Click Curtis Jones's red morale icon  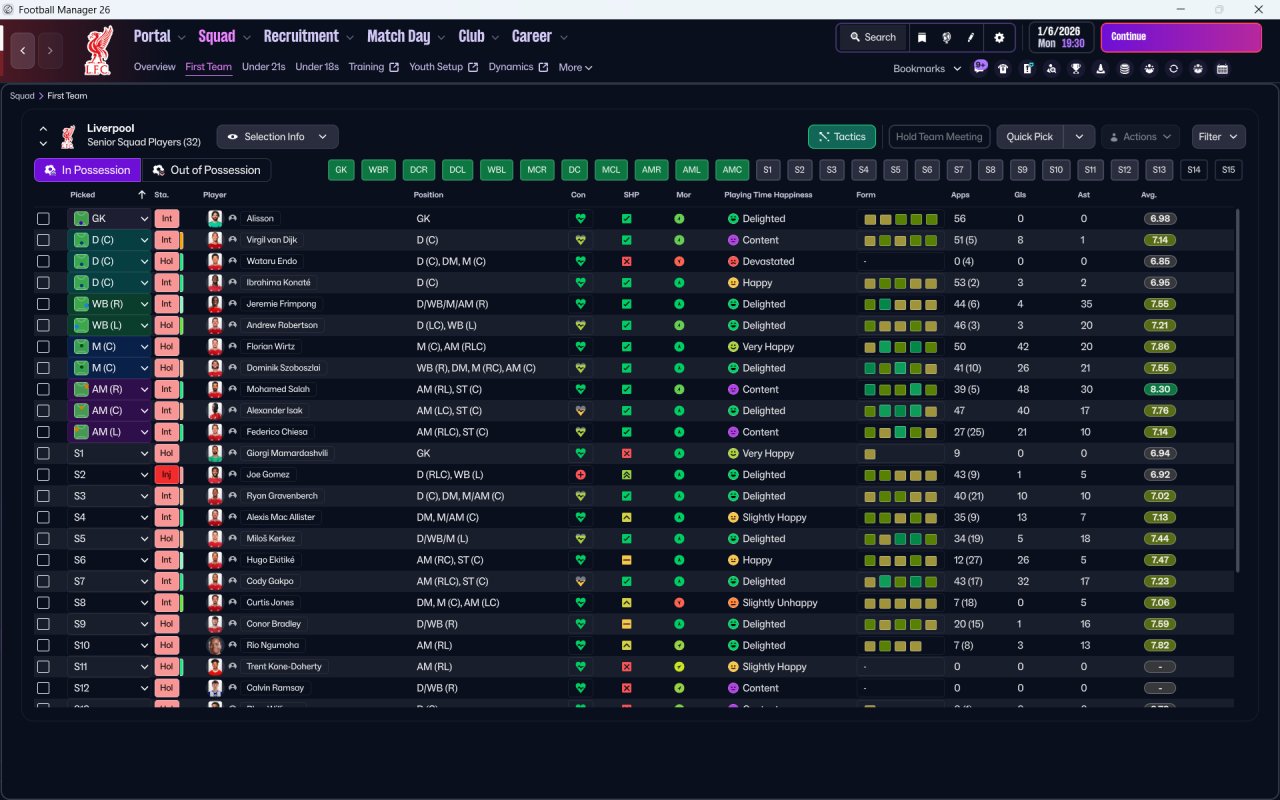point(679,603)
